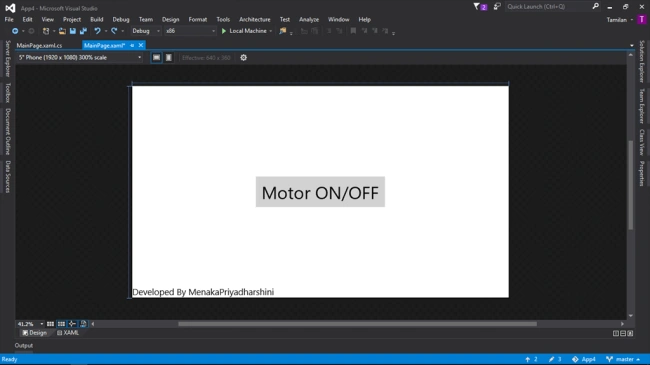The width and height of the screenshot is (650, 365).
Task: Save the file with the disk icon
Action: tap(73, 31)
